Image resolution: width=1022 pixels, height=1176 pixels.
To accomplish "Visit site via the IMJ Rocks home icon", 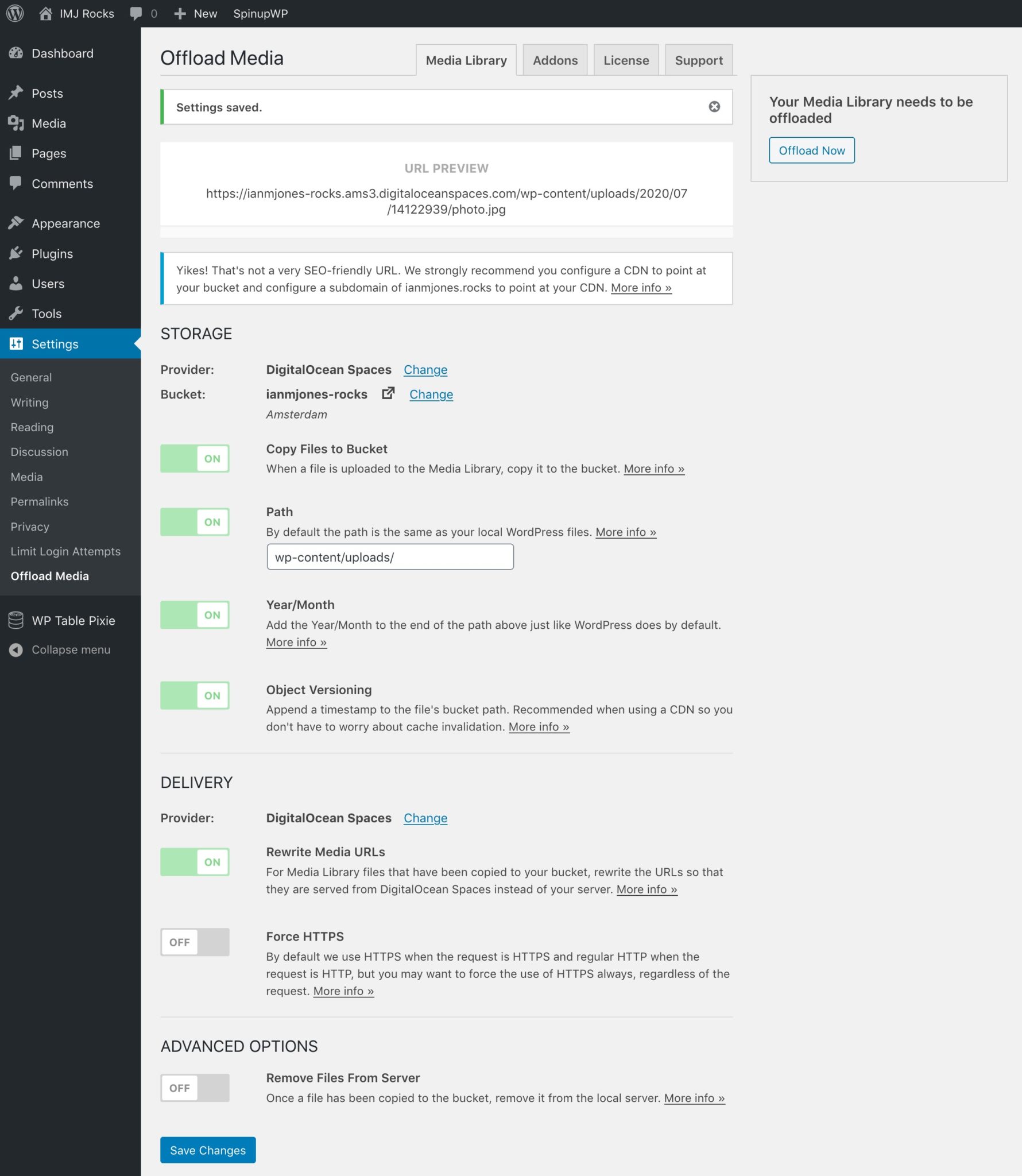I will [x=46, y=13].
